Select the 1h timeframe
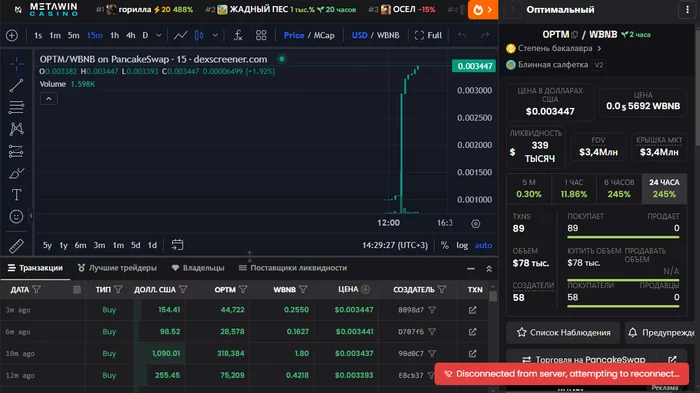The height and width of the screenshot is (393, 700). 115,35
